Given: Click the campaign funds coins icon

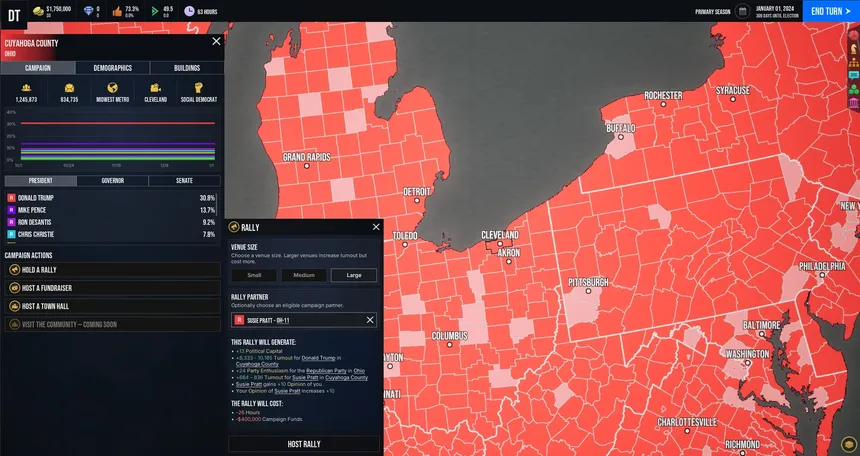Looking at the screenshot, I should click(38, 11).
